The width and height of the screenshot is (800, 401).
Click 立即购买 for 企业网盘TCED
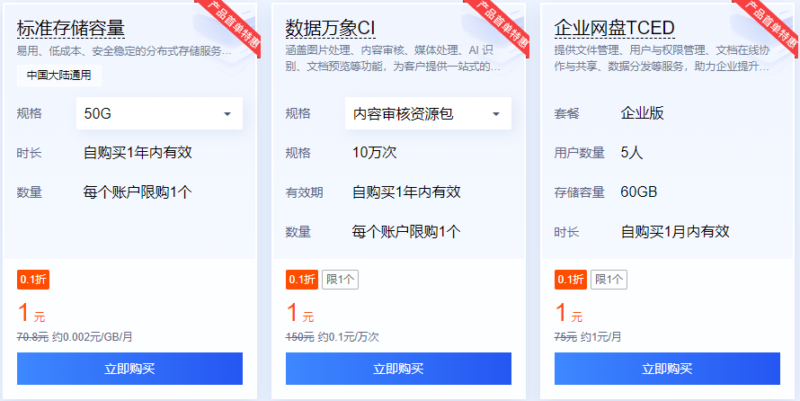tap(666, 368)
